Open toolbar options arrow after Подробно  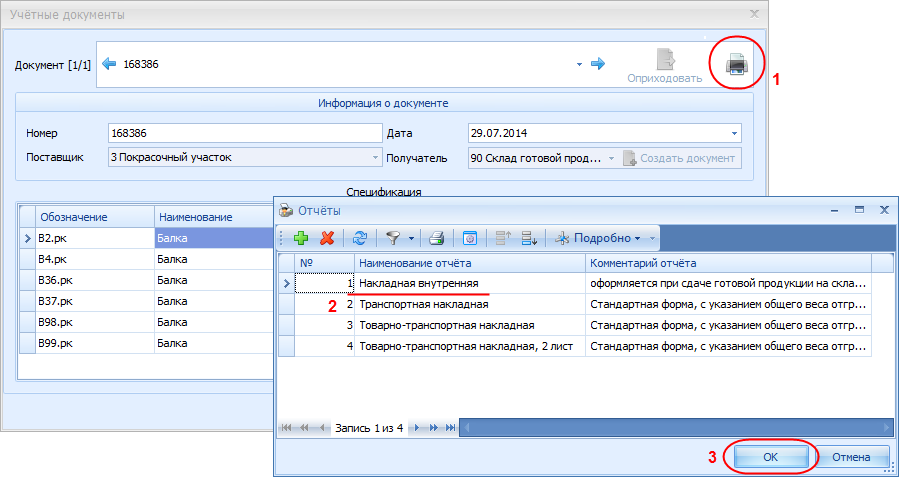(x=652, y=238)
